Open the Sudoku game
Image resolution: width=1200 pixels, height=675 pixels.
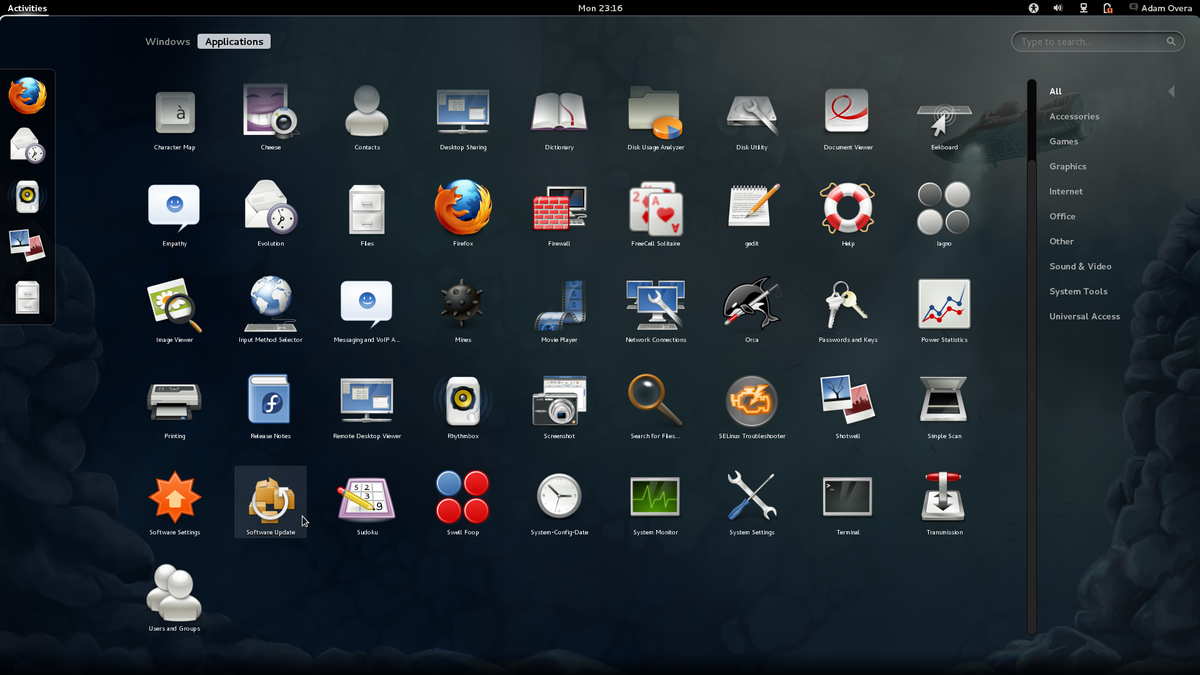tap(367, 497)
